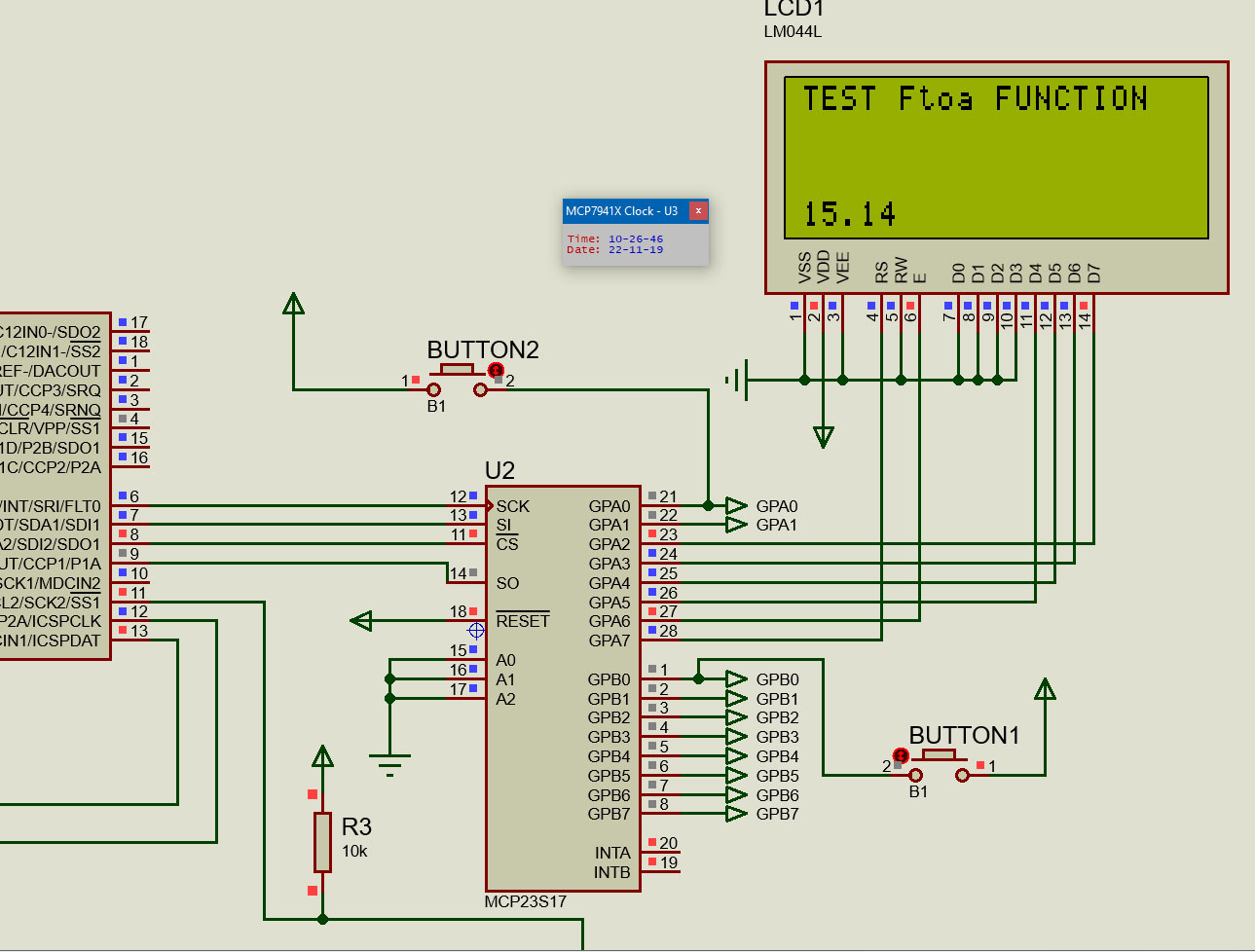Click the GPA1 output terminal
Screen dimensions: 1255x952
(737, 525)
